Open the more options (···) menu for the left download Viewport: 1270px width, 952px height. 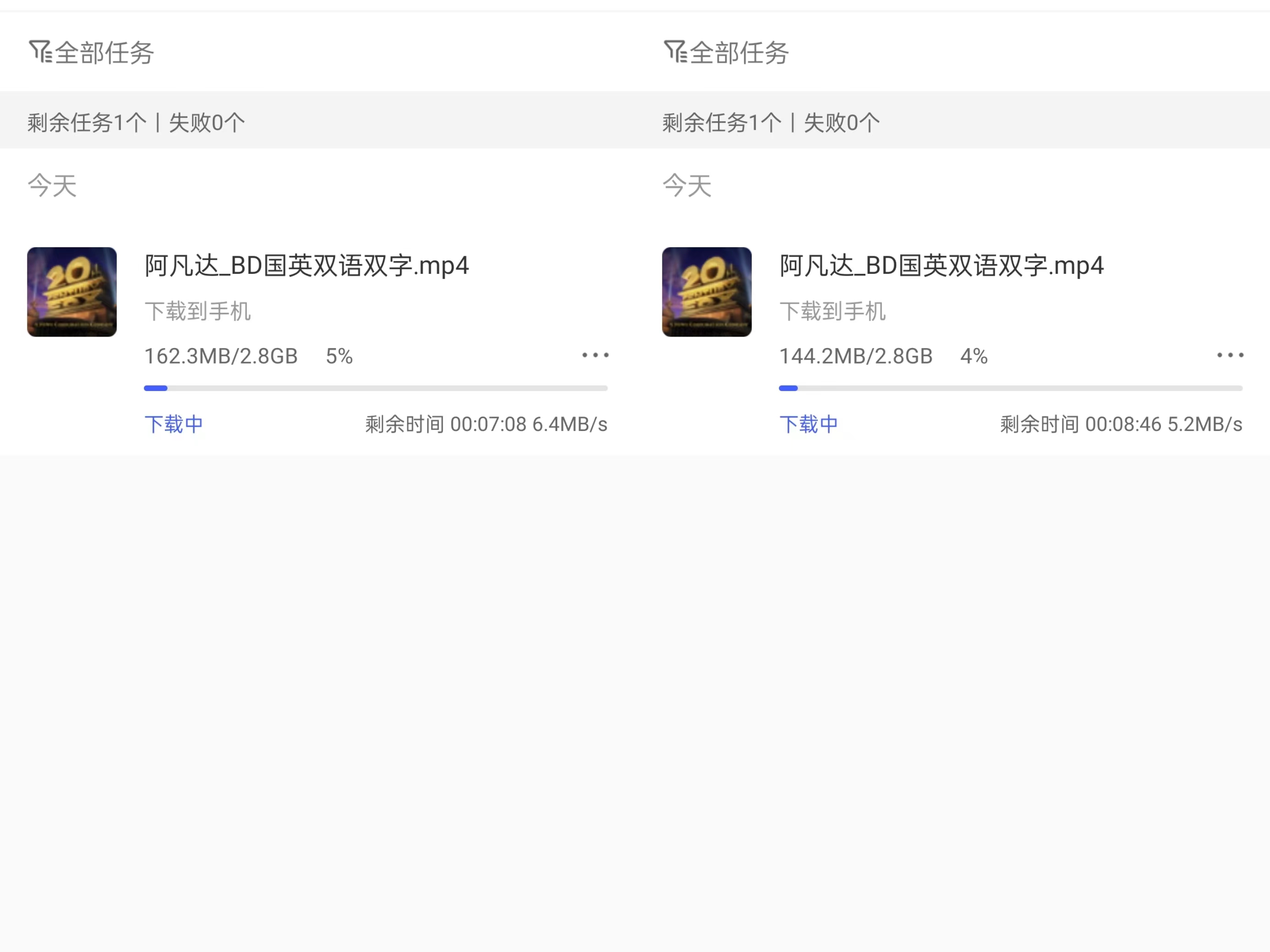[595, 354]
